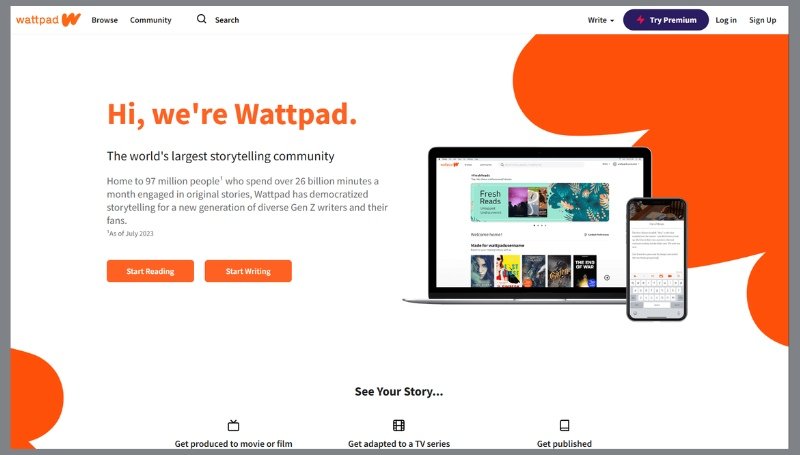
Task: Click the lightning bolt icon in Try Premium
Action: pos(640,20)
